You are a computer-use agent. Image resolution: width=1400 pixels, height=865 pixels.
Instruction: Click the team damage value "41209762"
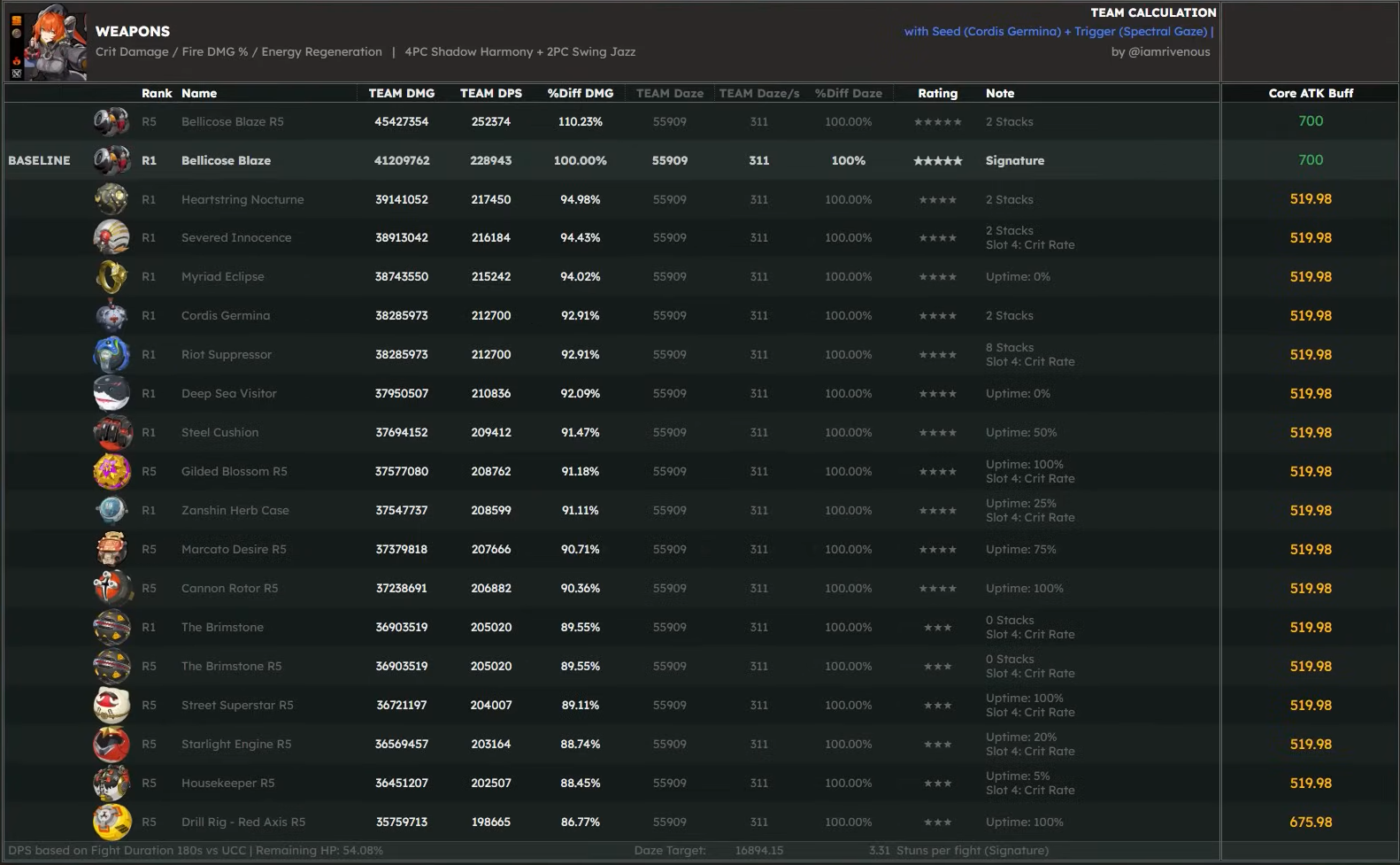tap(402, 160)
